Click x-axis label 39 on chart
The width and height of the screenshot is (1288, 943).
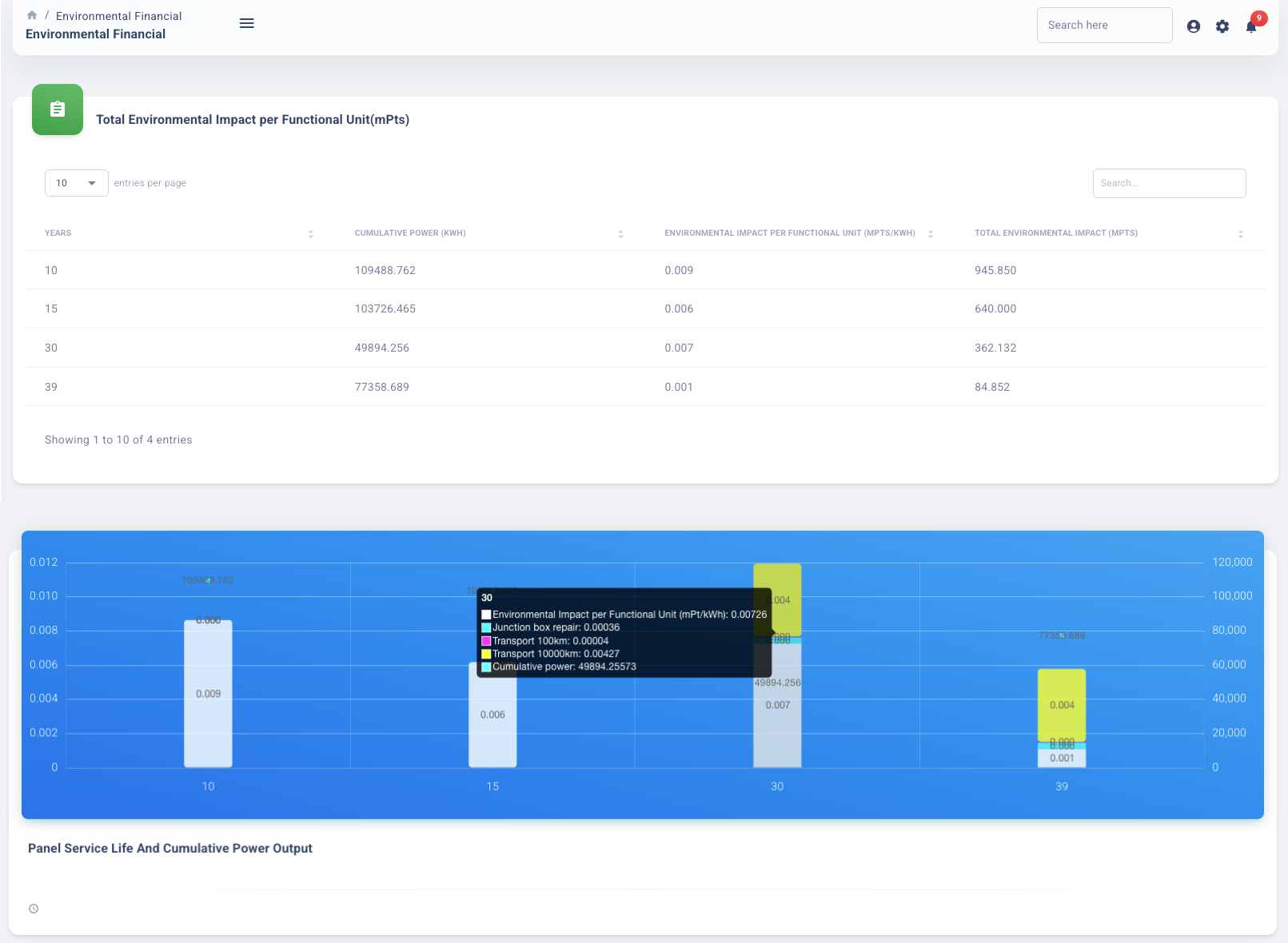1062,786
